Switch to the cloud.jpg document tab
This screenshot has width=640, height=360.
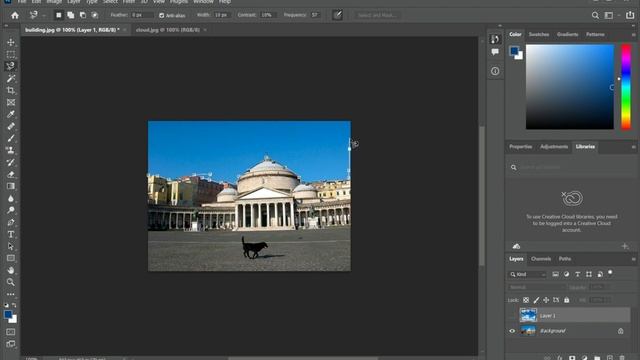(168, 30)
